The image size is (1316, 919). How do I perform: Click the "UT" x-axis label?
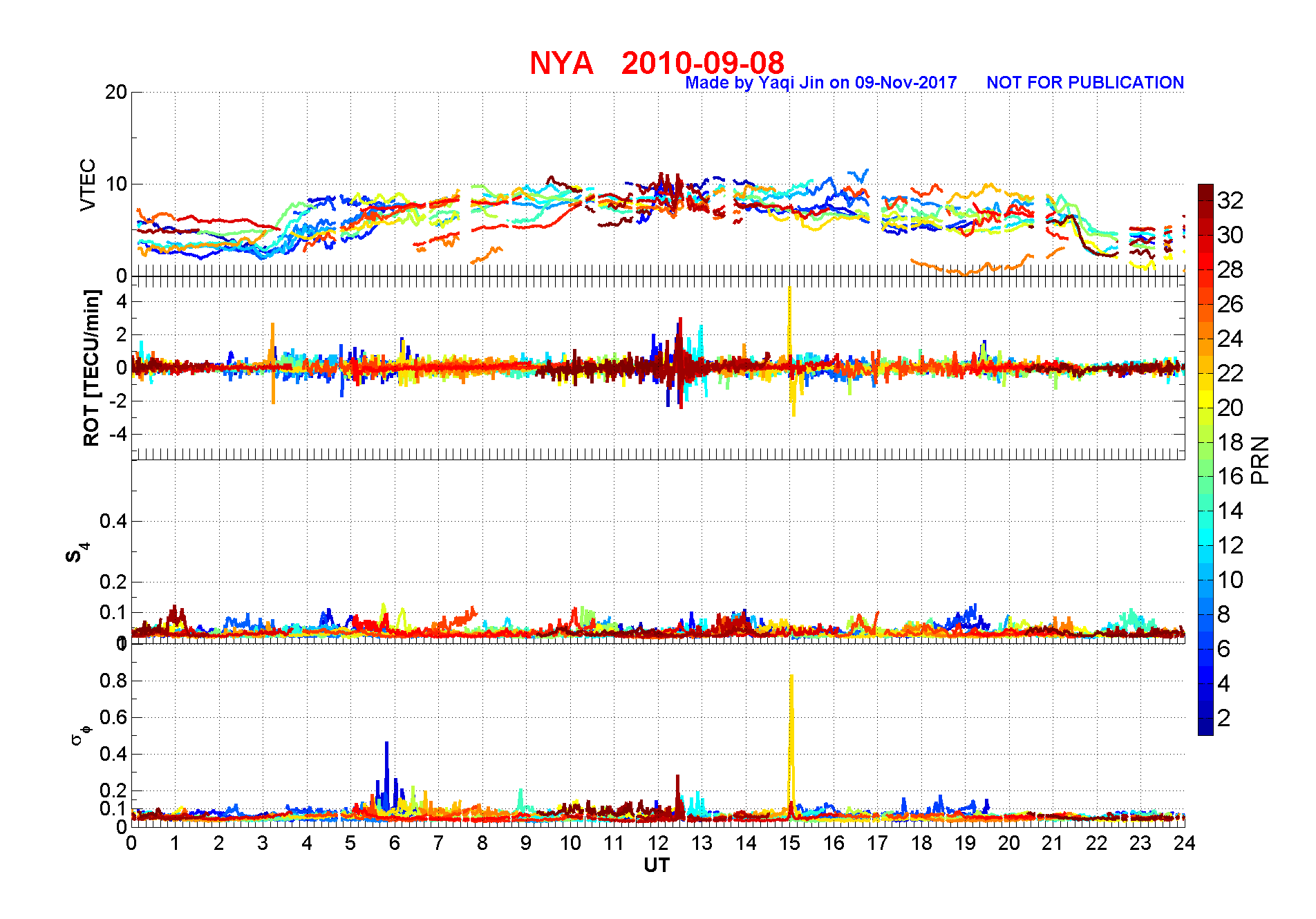[x=657, y=865]
